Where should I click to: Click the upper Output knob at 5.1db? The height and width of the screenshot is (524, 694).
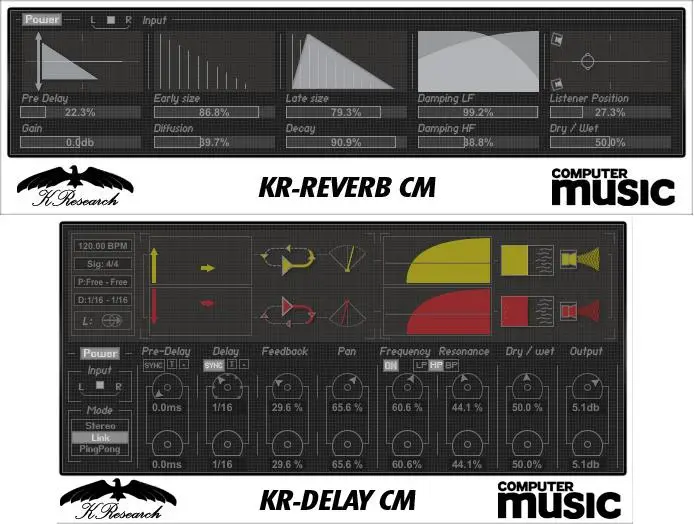587,387
